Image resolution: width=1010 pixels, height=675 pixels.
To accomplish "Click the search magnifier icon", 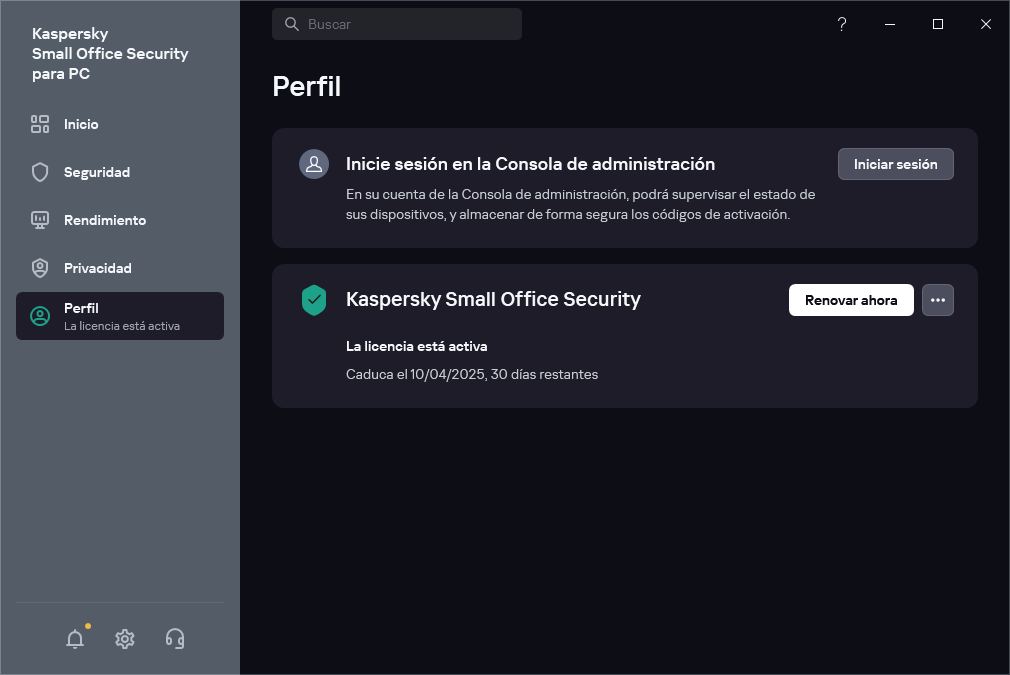I will pyautogui.click(x=290, y=23).
